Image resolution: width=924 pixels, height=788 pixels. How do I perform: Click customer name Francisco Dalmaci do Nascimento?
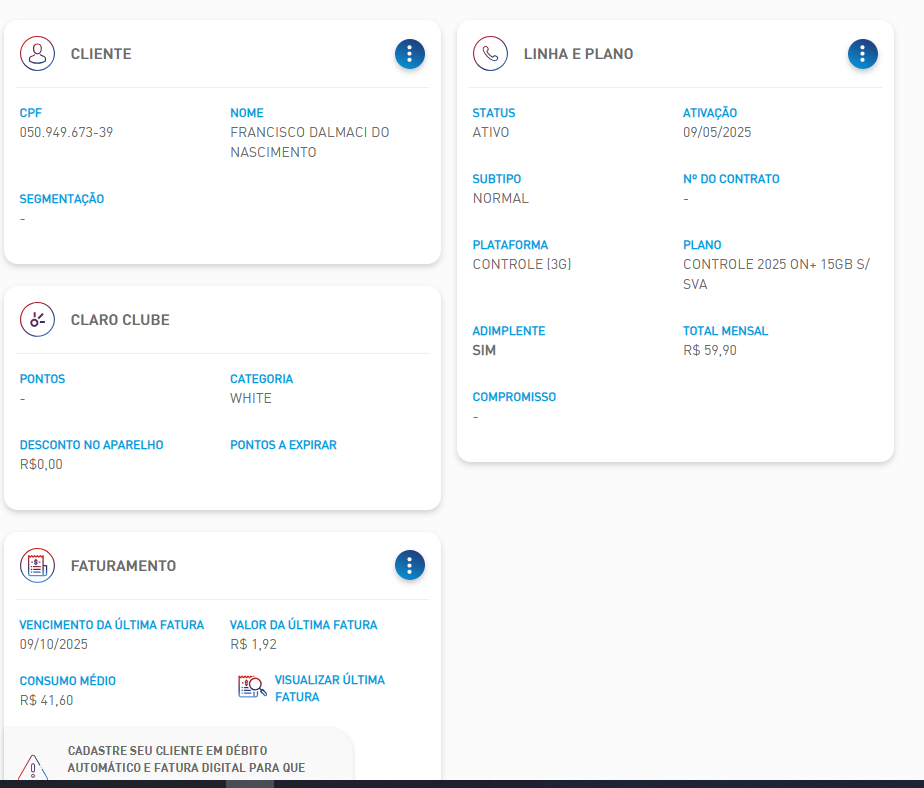tap(309, 142)
